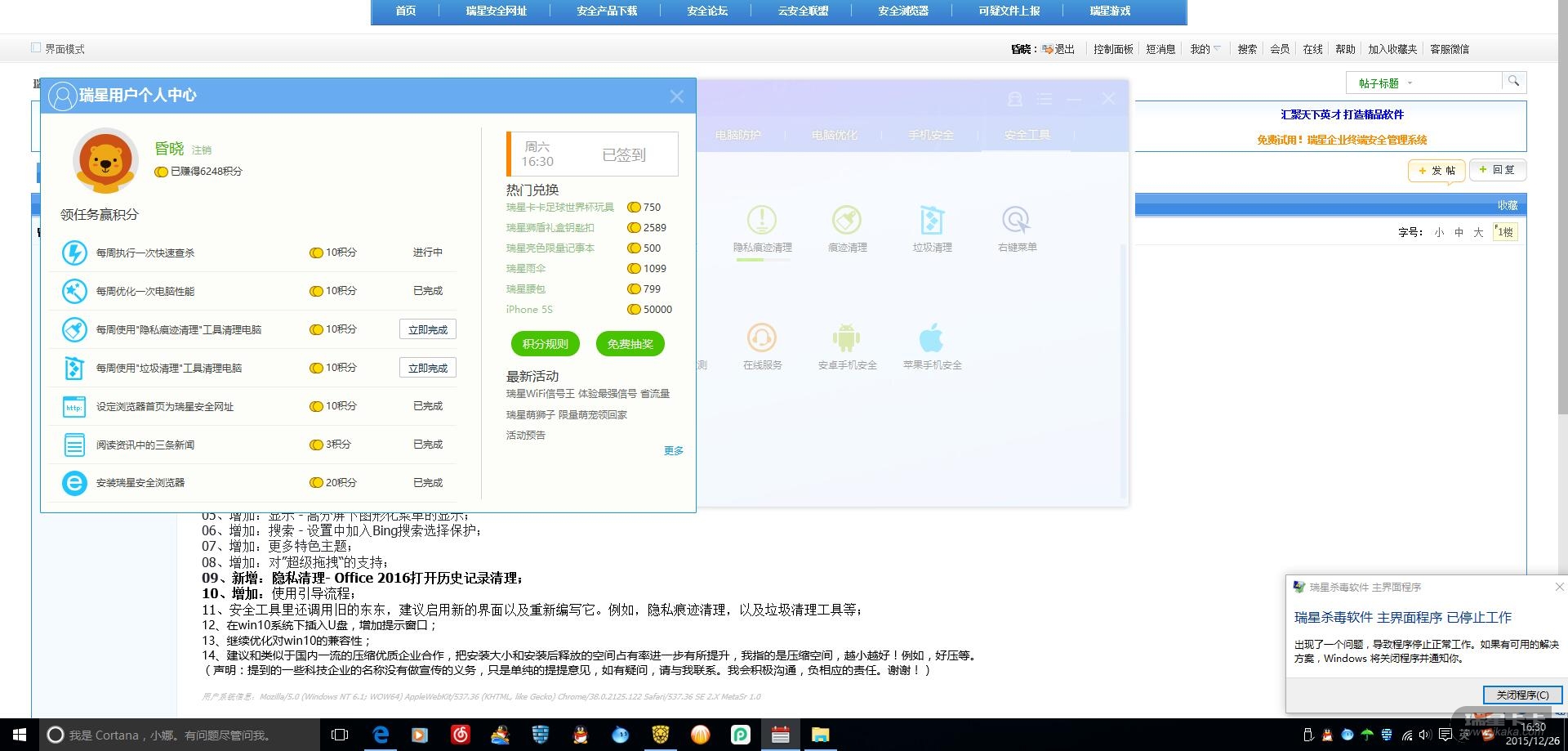Open the 痕迹清理 trace cleaning tool

pos(847,221)
